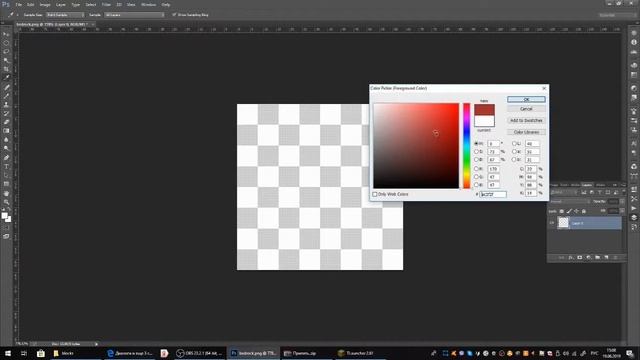Select the Zoom tool
The width and height of the screenshot is (640, 360).
tap(6, 202)
